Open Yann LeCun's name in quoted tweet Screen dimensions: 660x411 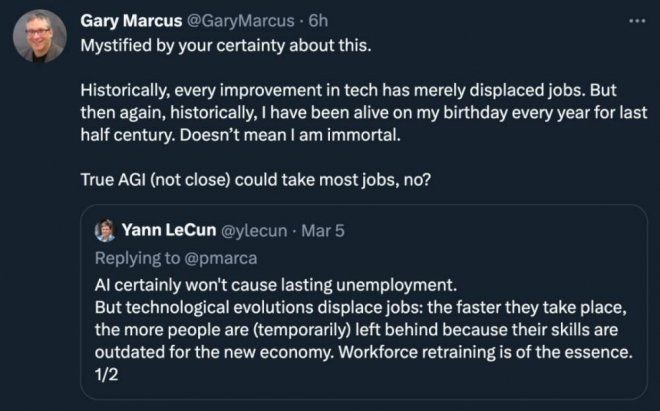(x=172, y=232)
